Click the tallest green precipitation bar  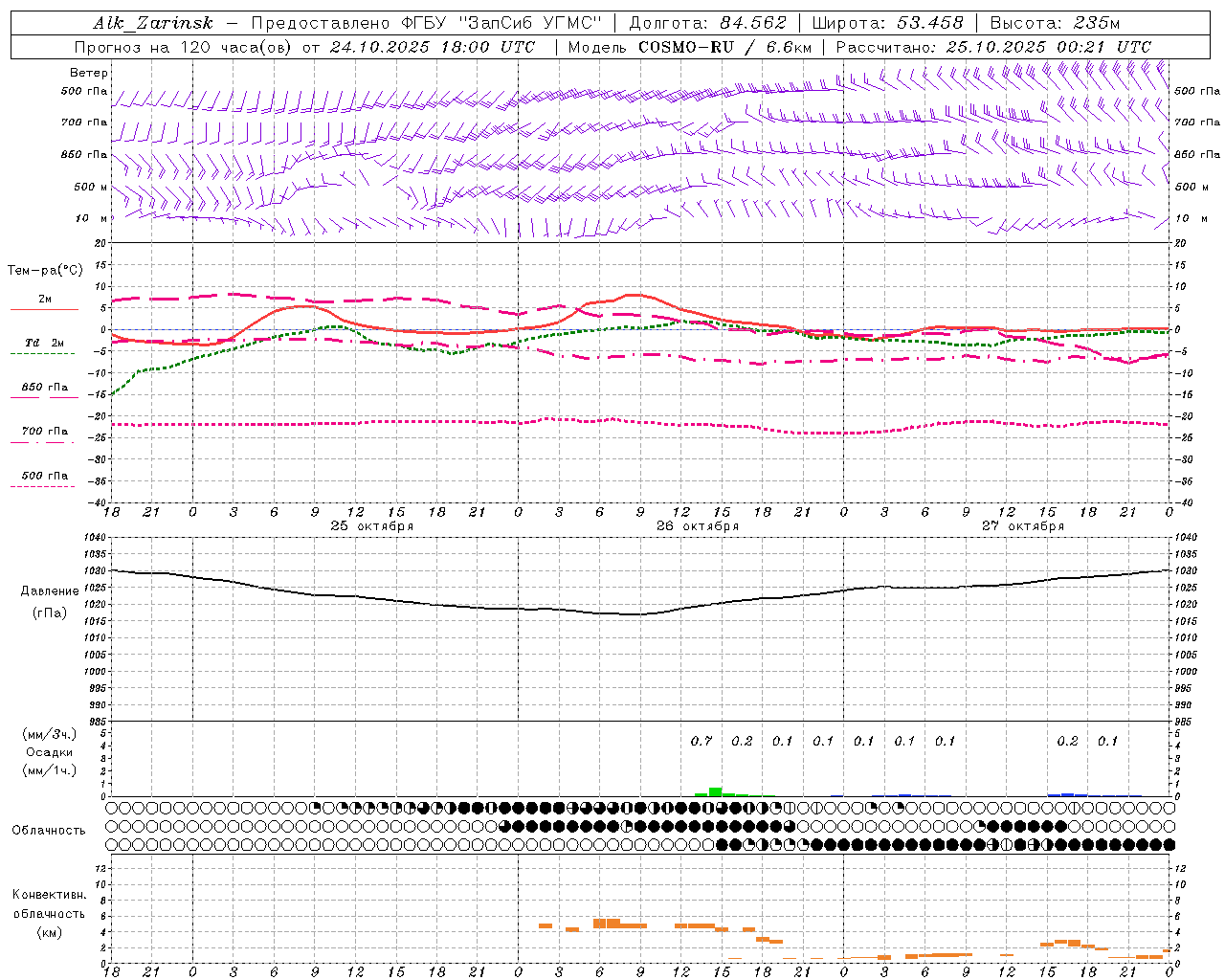point(715,791)
